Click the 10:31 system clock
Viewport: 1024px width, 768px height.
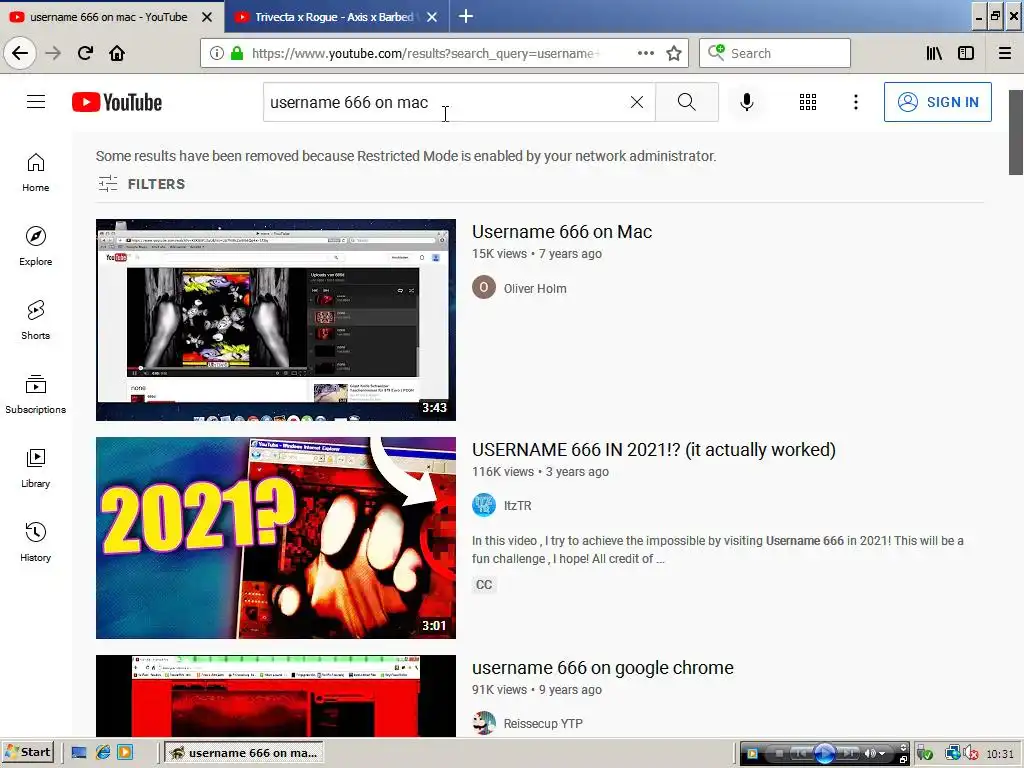[x=1000, y=754]
